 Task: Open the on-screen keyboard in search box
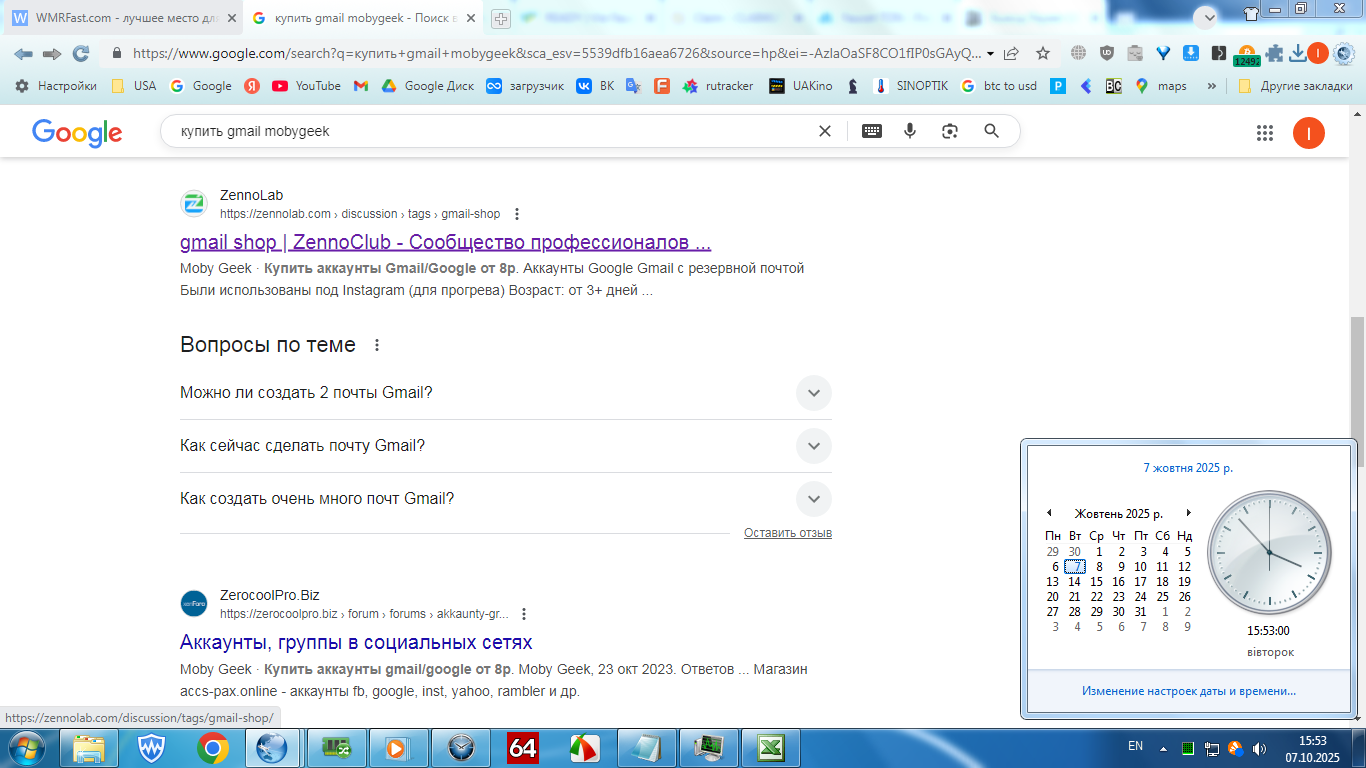click(872, 131)
